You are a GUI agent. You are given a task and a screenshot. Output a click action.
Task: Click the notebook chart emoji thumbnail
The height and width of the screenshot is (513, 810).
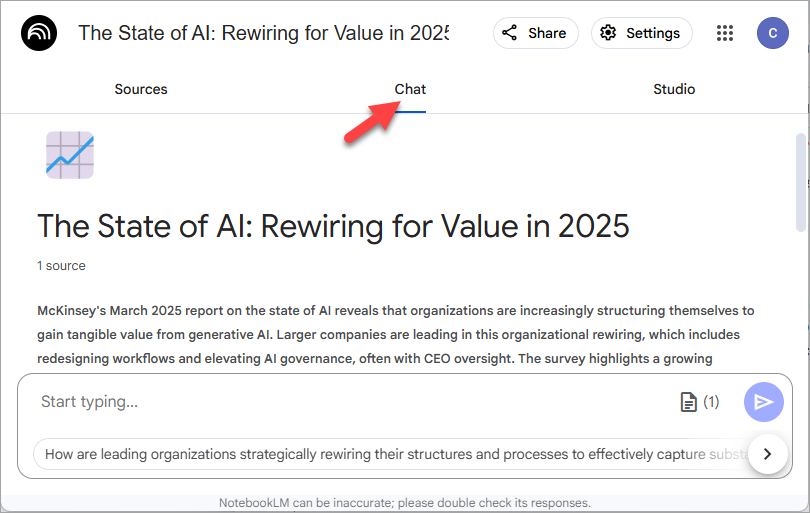click(70, 155)
